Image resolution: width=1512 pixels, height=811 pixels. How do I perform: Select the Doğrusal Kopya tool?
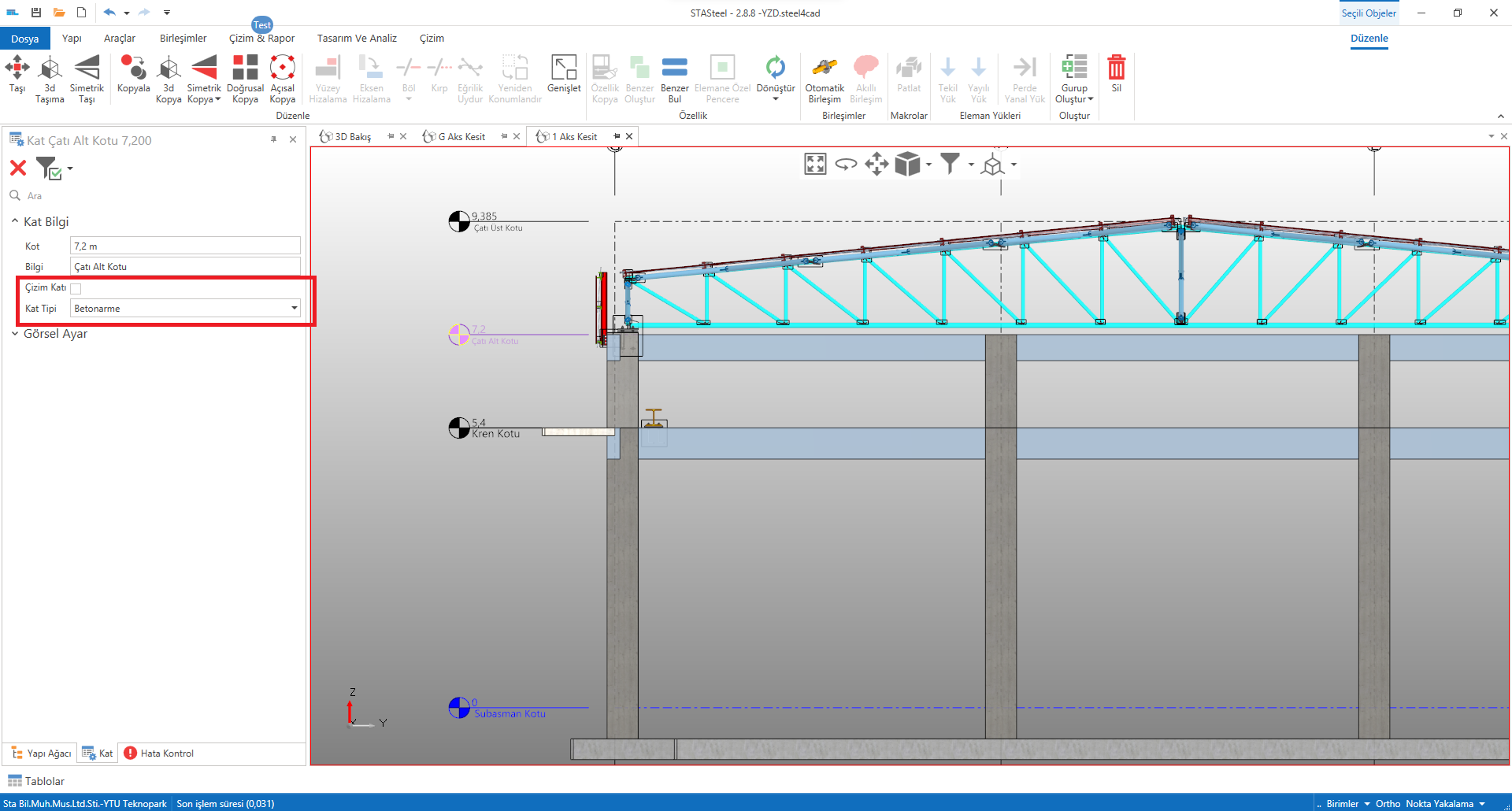tap(245, 77)
